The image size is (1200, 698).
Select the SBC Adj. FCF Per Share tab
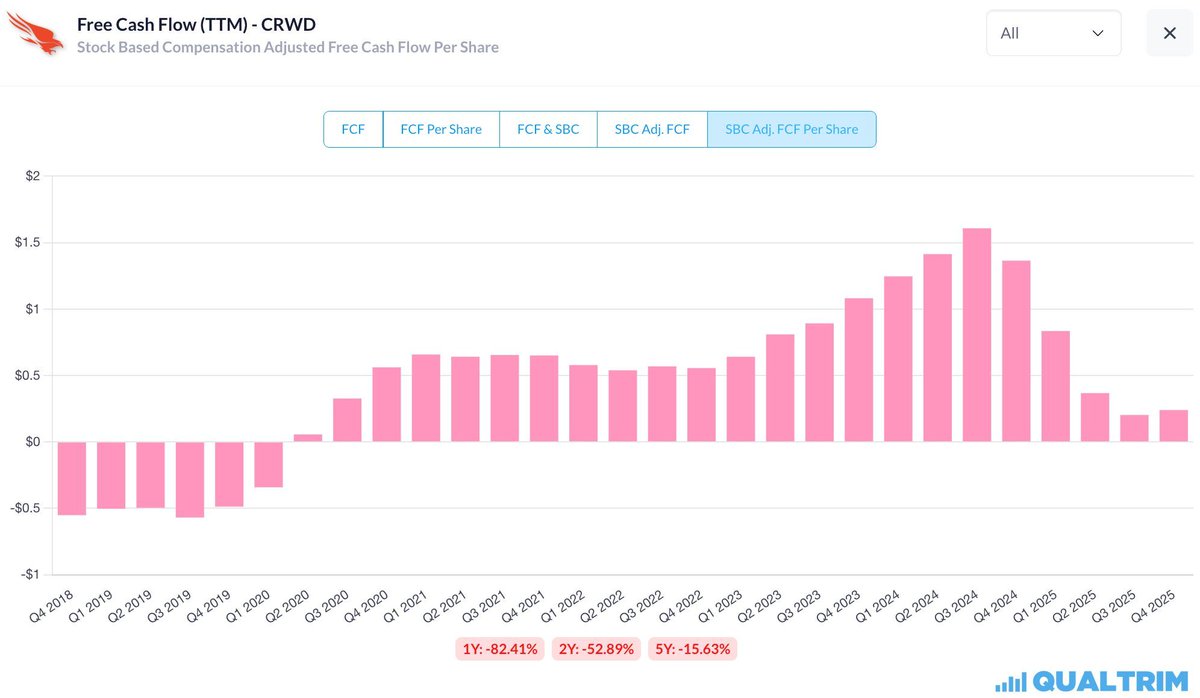(791, 129)
